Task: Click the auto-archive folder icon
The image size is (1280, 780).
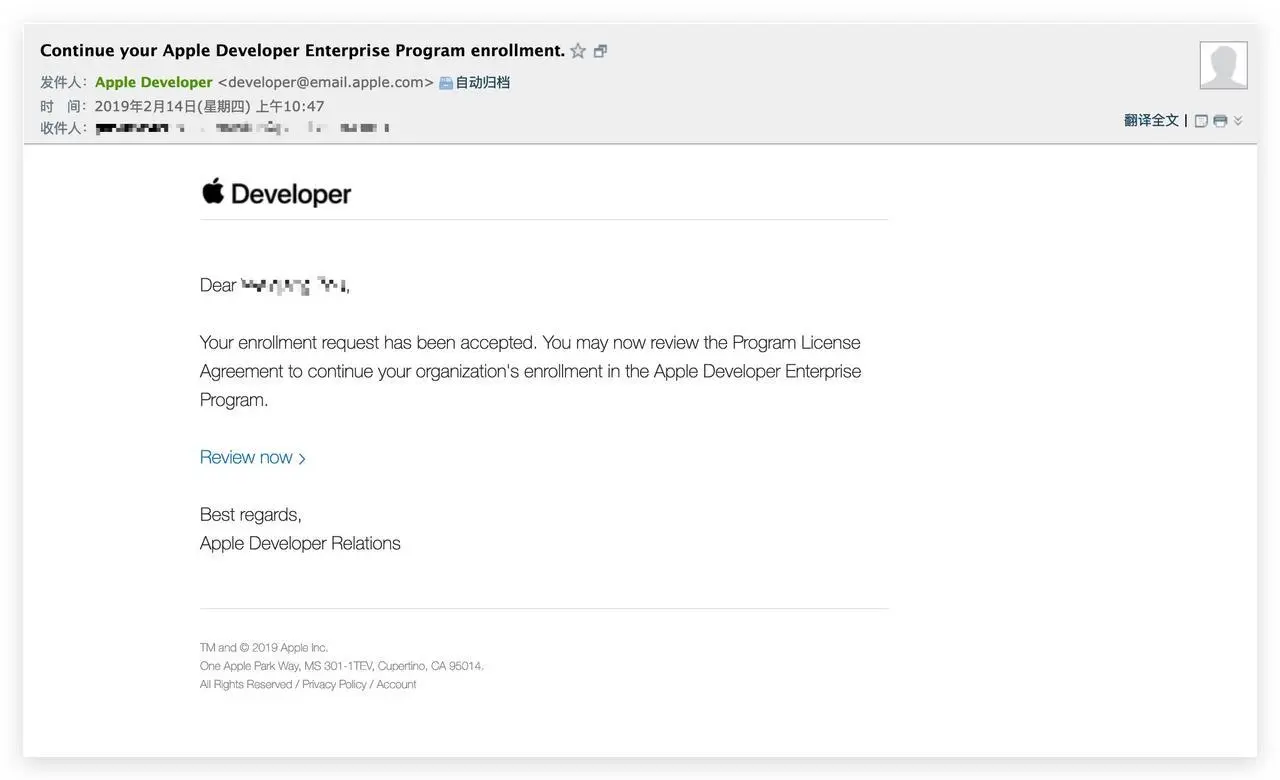Action: tap(446, 83)
